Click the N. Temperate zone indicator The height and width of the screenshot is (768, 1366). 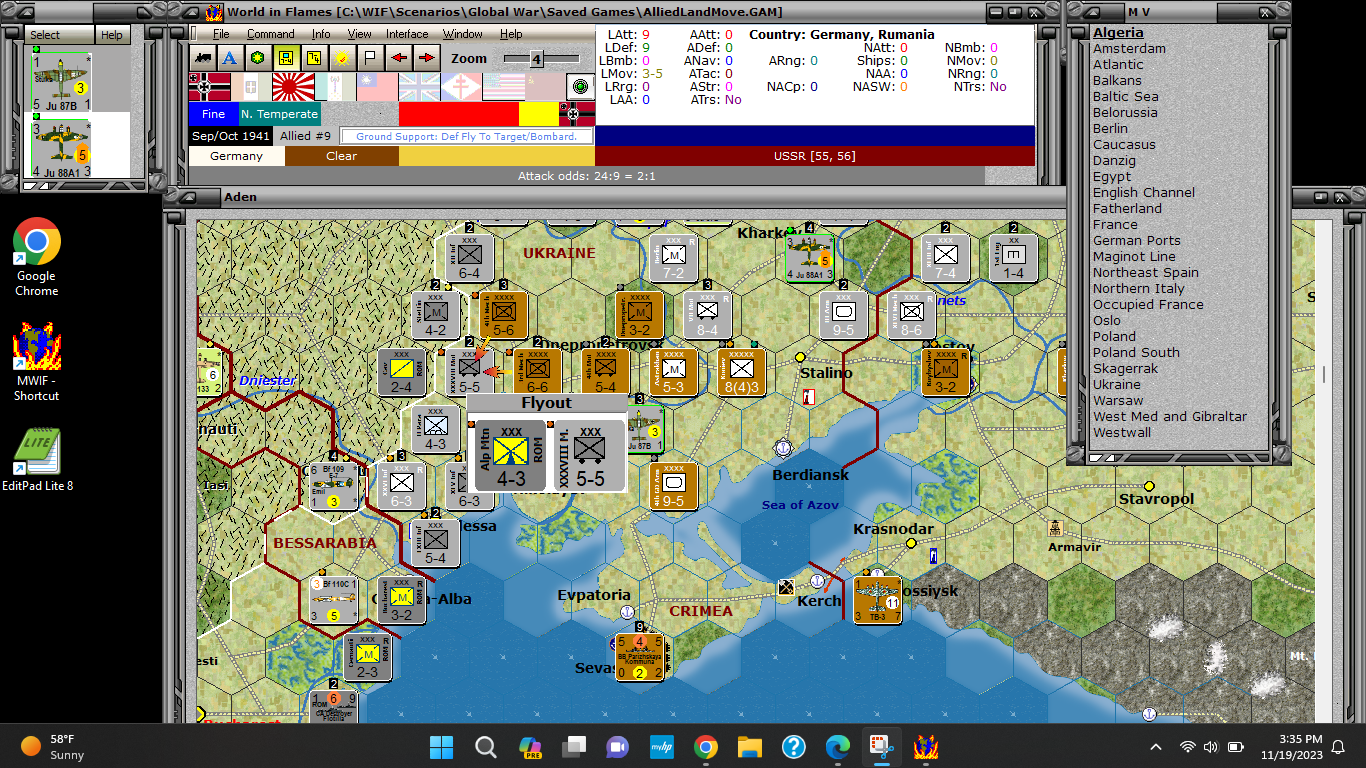tap(279, 114)
